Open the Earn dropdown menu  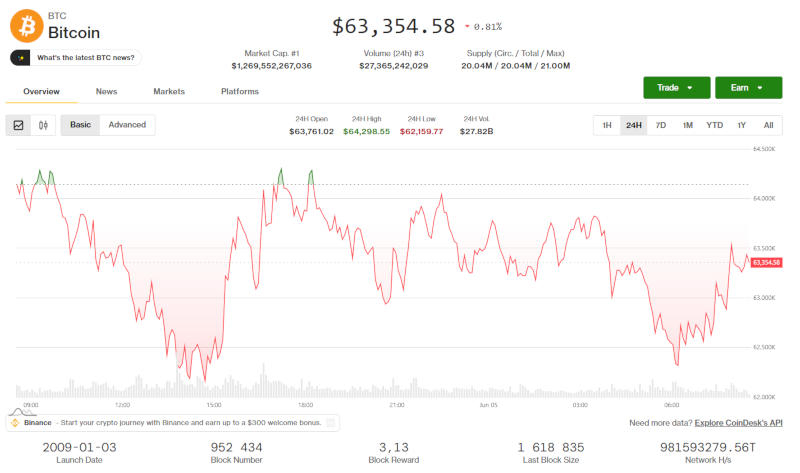tap(748, 88)
